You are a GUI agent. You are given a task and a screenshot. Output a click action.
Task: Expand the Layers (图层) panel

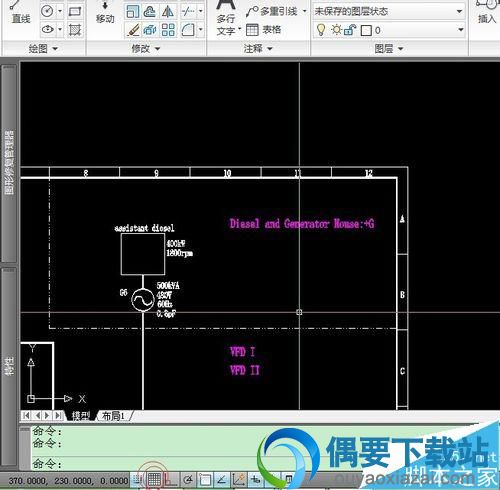pyautogui.click(x=389, y=49)
